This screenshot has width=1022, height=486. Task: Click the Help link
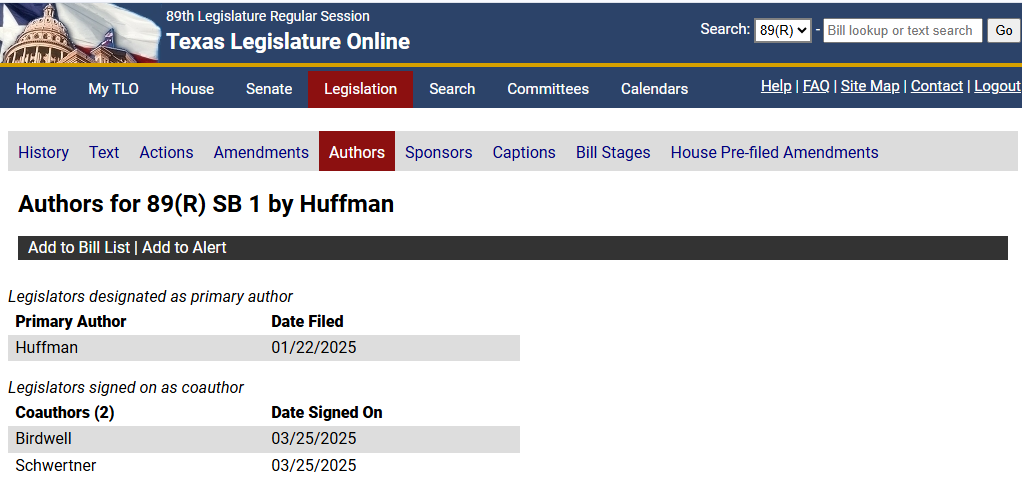coord(776,86)
